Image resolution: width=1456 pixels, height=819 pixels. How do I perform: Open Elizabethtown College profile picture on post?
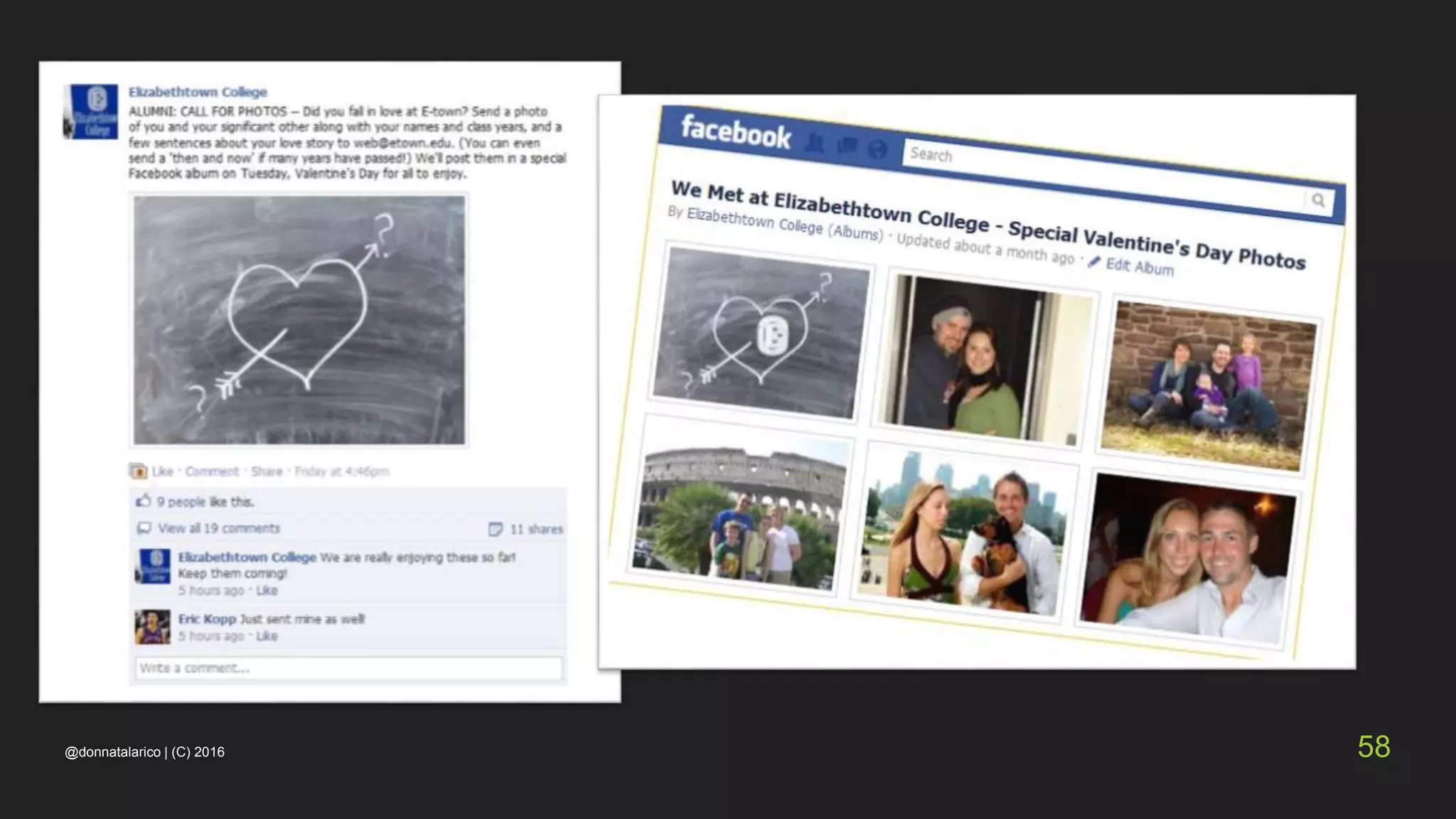pos(91,112)
